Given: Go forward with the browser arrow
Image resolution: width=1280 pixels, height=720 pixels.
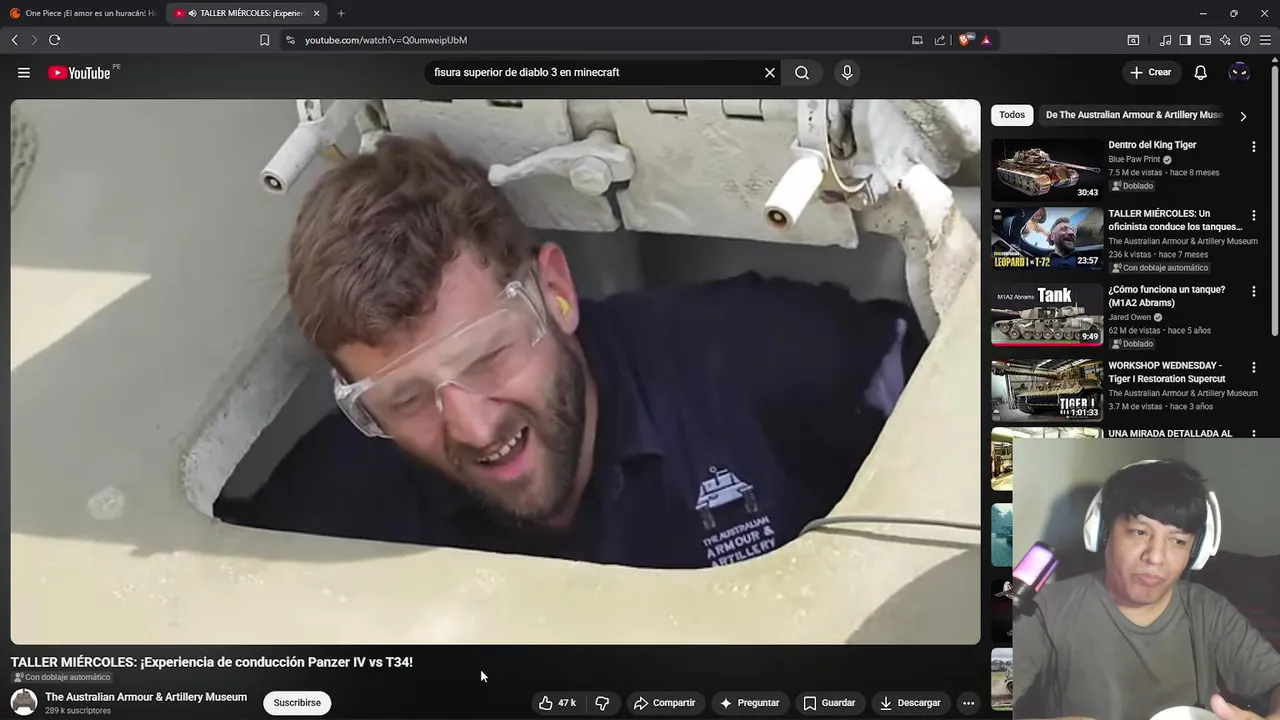Looking at the screenshot, I should (x=34, y=40).
